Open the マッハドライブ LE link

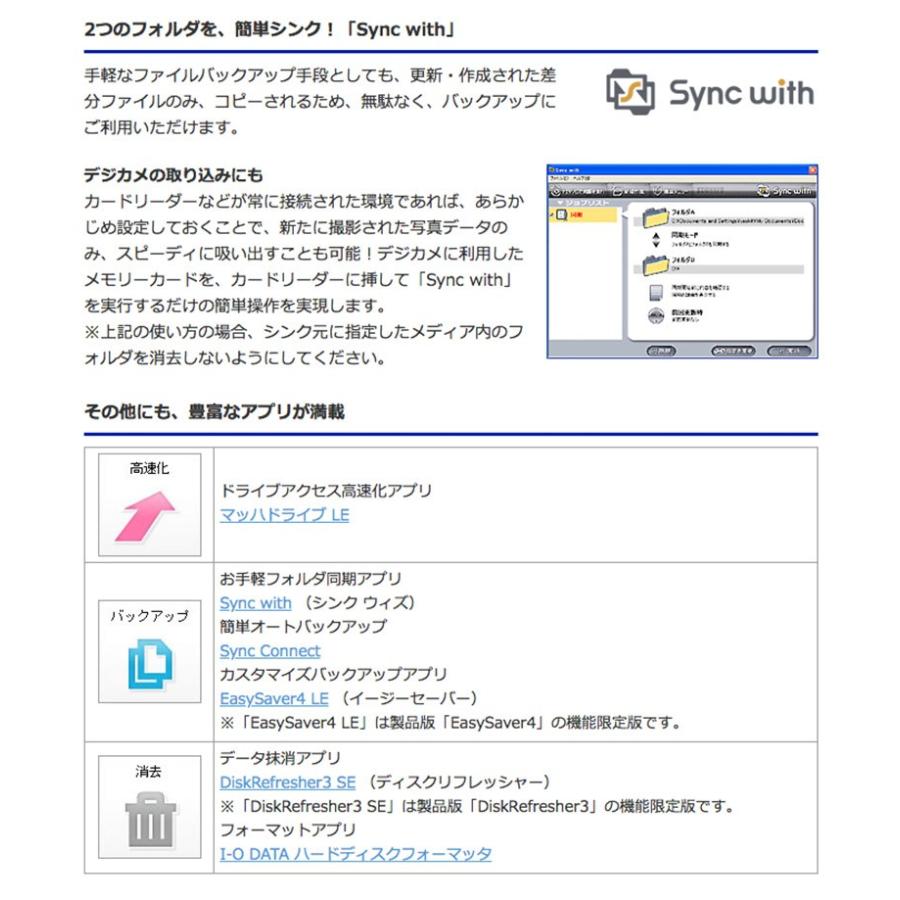[x=284, y=515]
